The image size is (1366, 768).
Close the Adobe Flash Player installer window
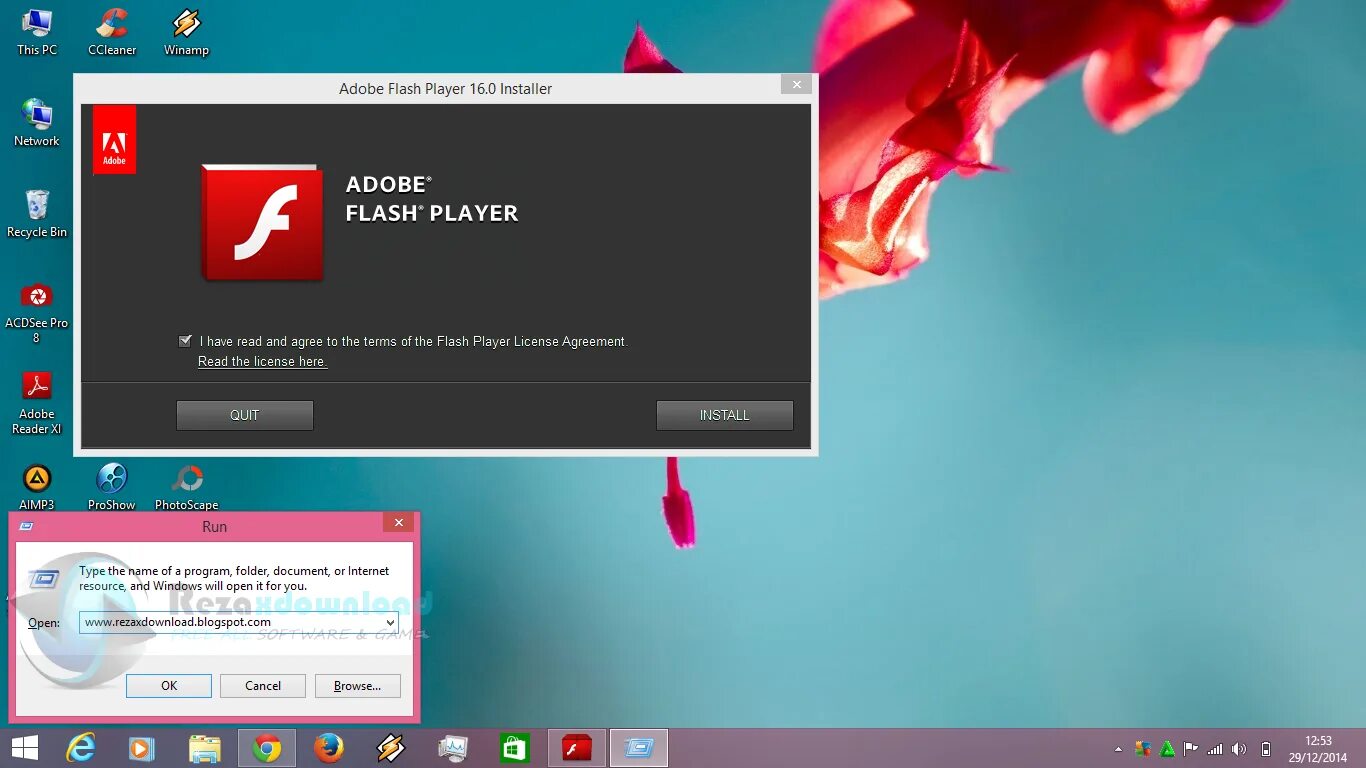[x=796, y=85]
